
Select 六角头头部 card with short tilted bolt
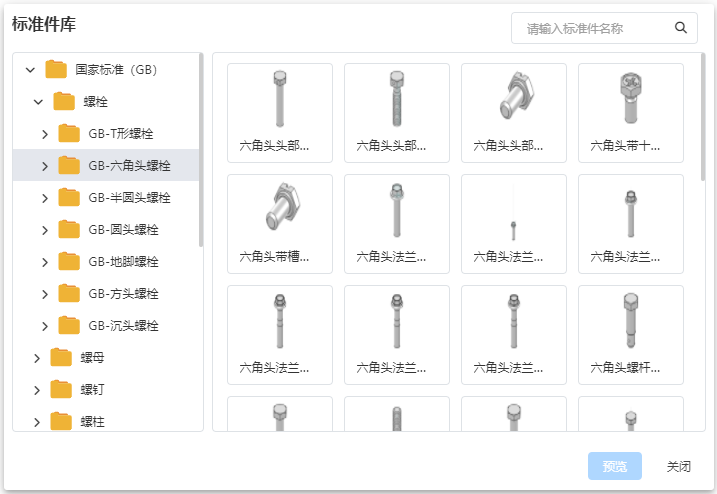[x=514, y=113]
